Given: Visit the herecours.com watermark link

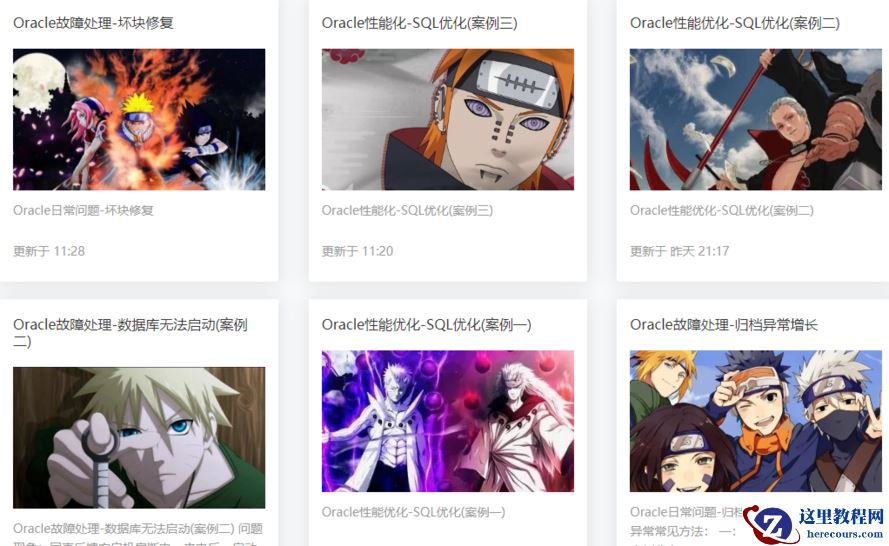Looking at the screenshot, I should (x=844, y=534).
